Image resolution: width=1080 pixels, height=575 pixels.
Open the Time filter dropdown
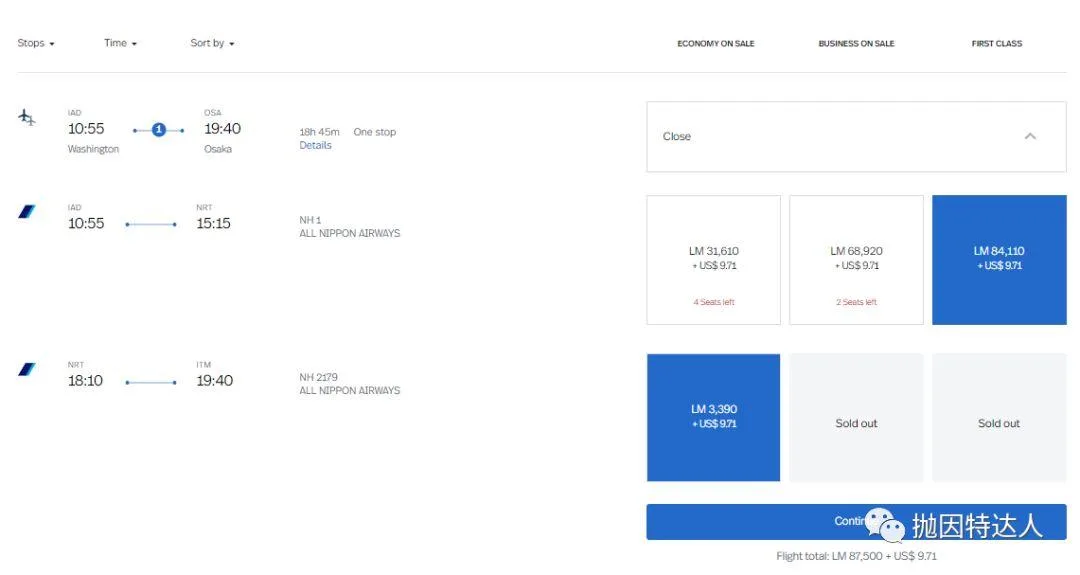tap(120, 43)
